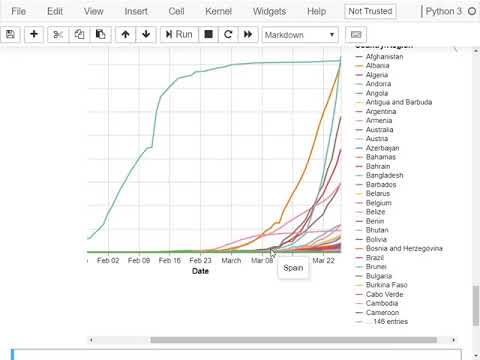Click Brazil in the legend
Image resolution: width=480 pixels, height=360 pixels.
[375, 258]
